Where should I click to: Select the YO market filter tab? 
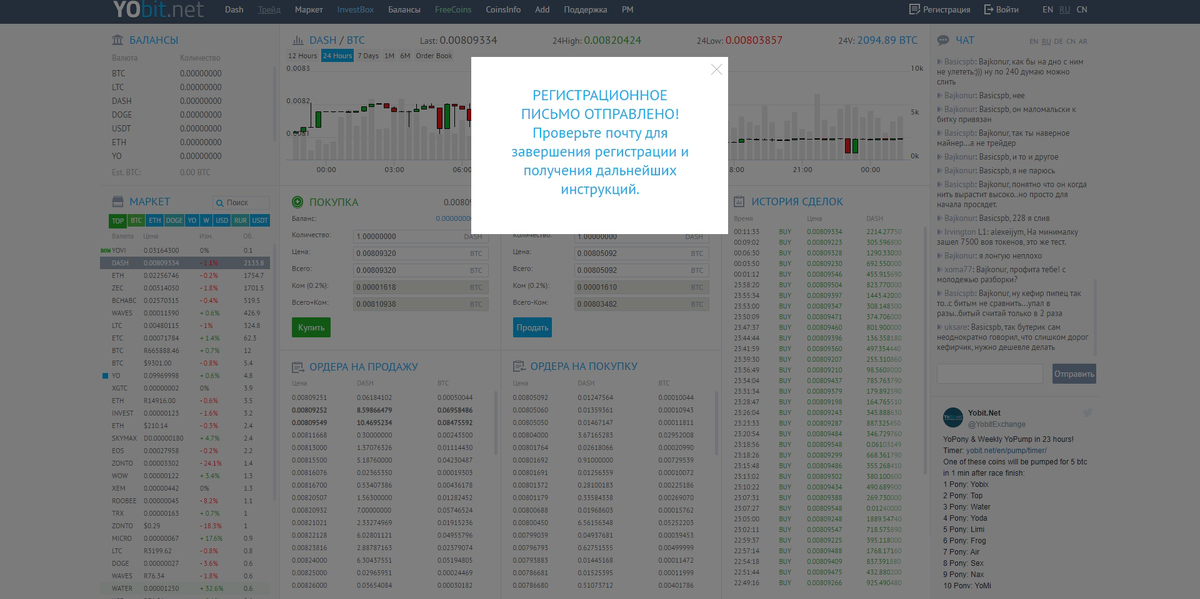point(192,220)
